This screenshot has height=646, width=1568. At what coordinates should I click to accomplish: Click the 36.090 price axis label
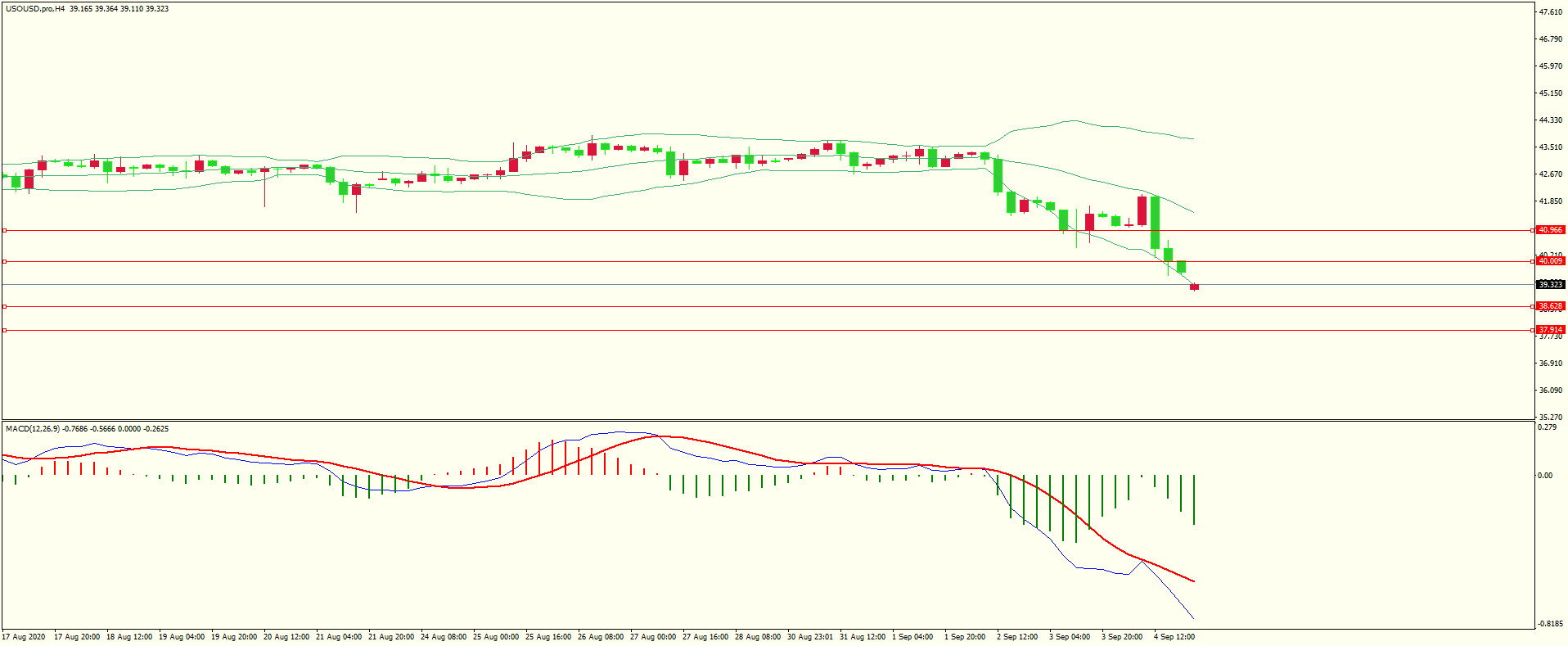(1550, 391)
